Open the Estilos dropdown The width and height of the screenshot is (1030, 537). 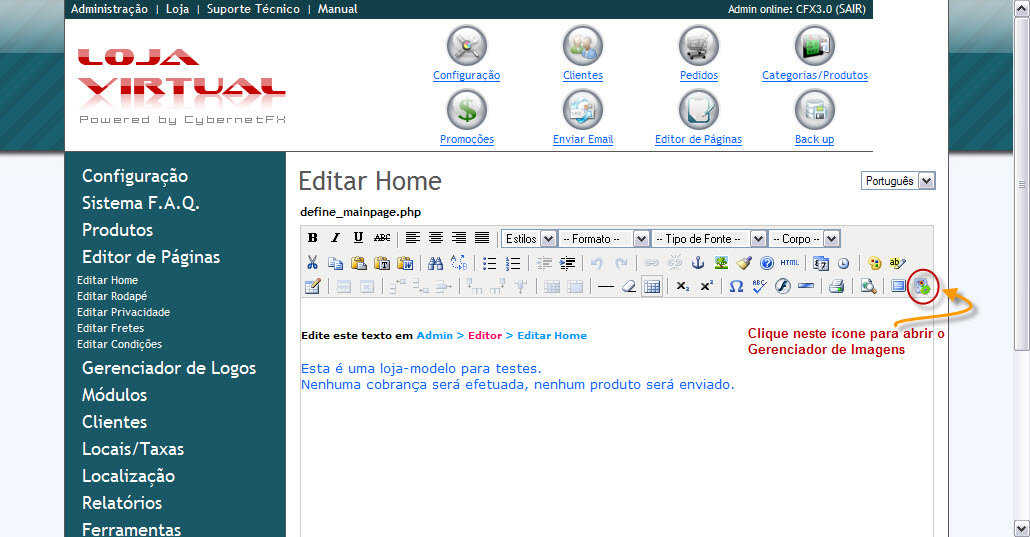point(529,239)
